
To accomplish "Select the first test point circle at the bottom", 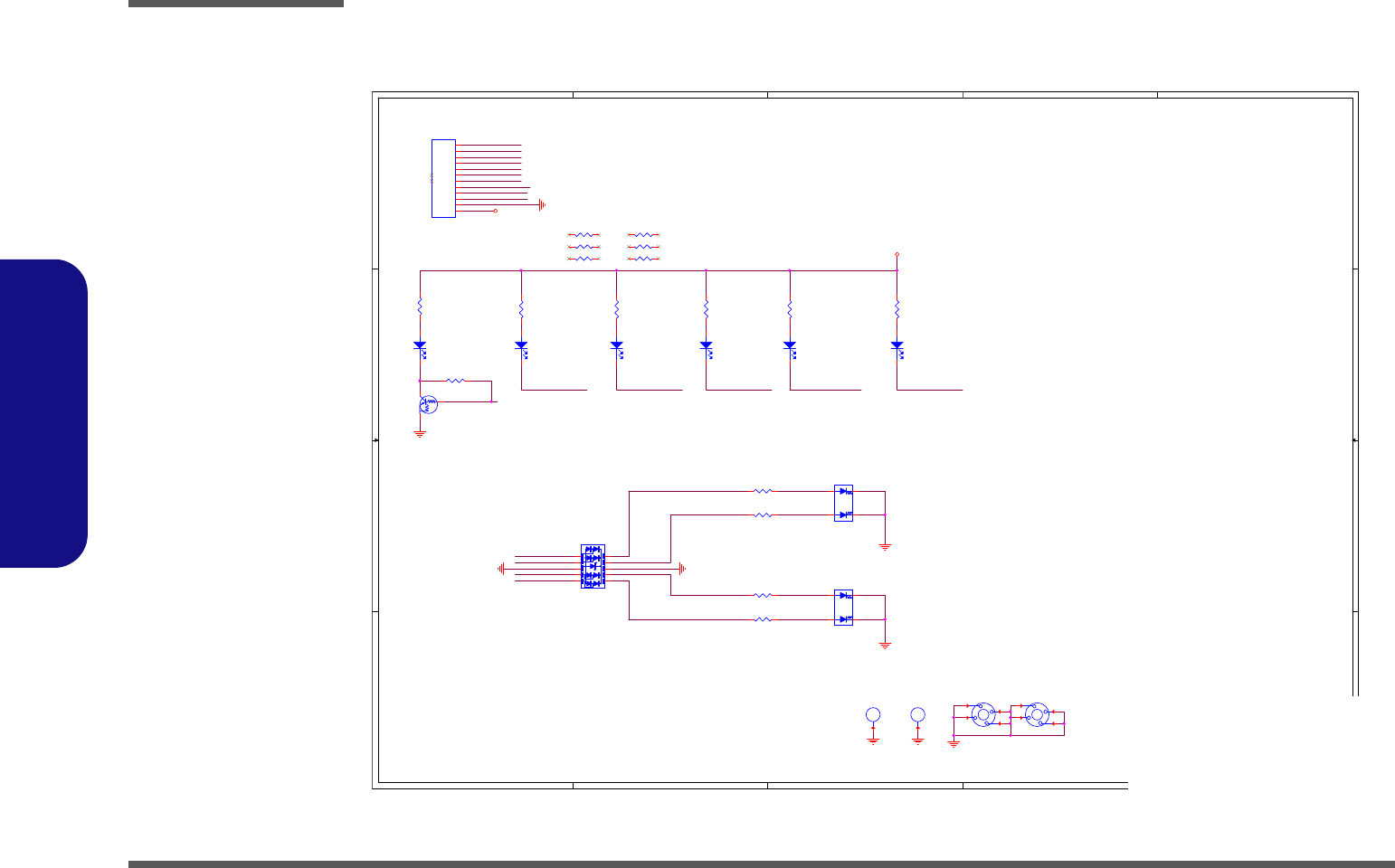I will pyautogui.click(x=873, y=715).
